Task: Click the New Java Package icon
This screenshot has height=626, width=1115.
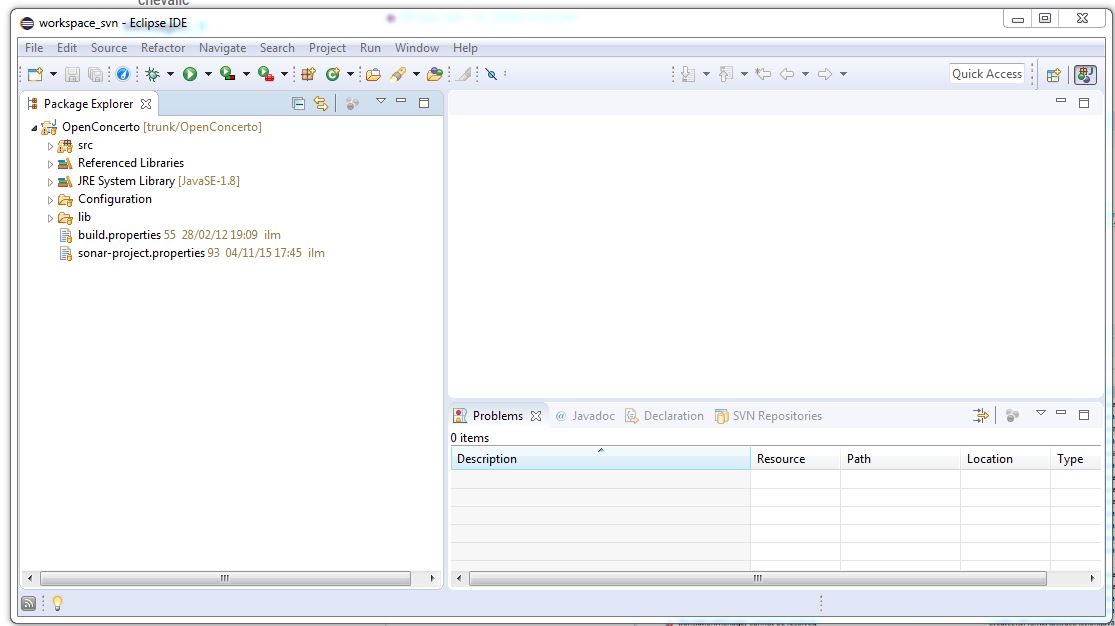Action: pos(309,74)
